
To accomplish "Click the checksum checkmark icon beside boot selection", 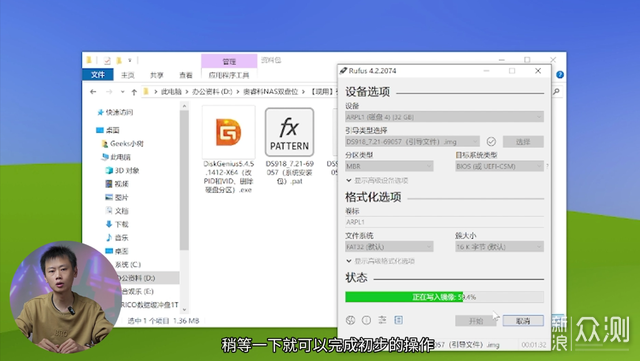I will click(491, 142).
